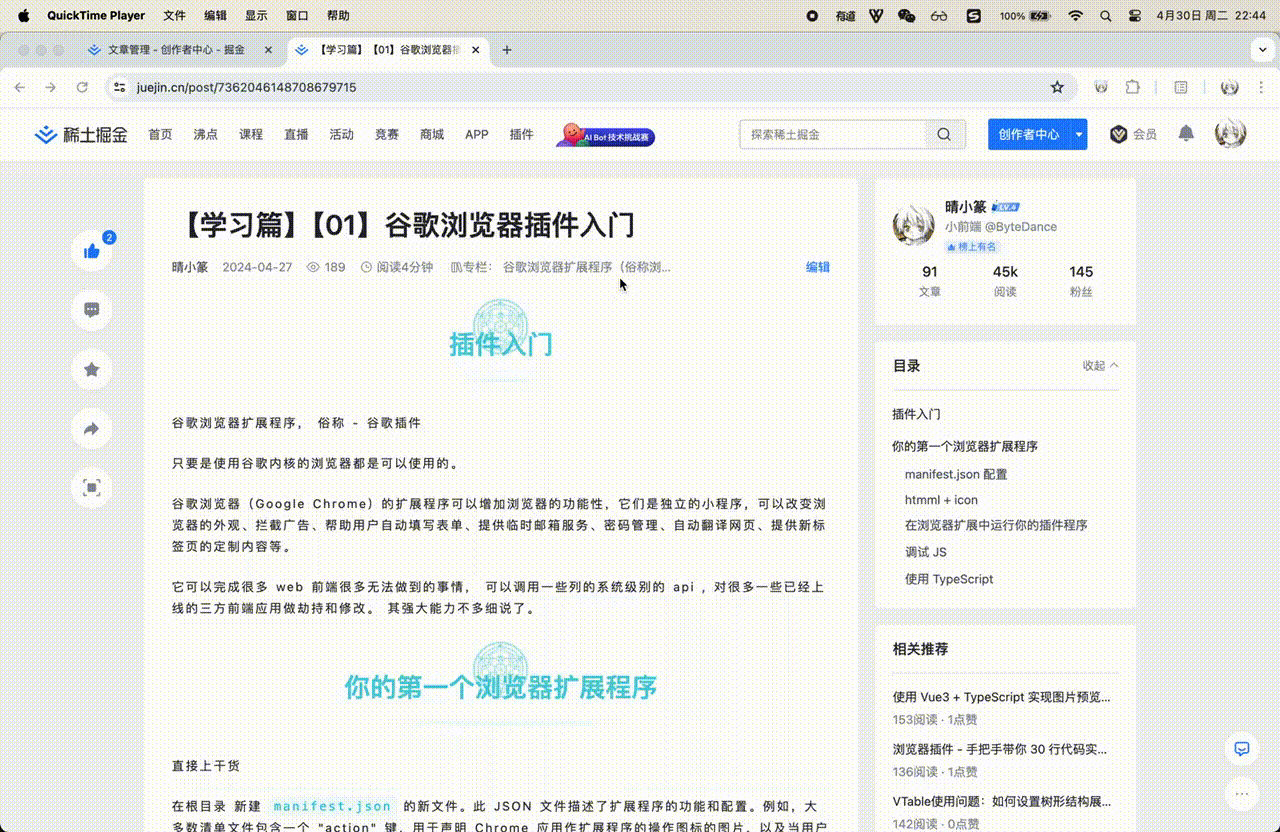This screenshot has width=1280, height=832.
Task: Open Chrome profile avatar
Action: pyautogui.click(x=1230, y=87)
